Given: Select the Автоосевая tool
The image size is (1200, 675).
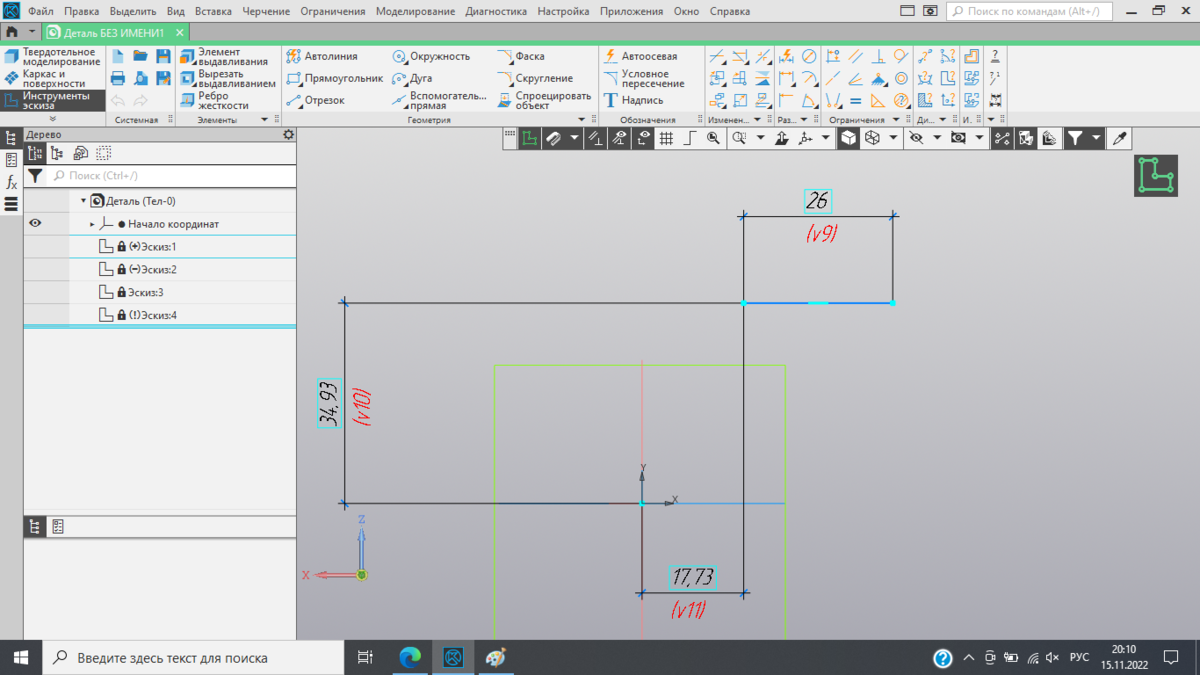Looking at the screenshot, I should pos(640,57).
